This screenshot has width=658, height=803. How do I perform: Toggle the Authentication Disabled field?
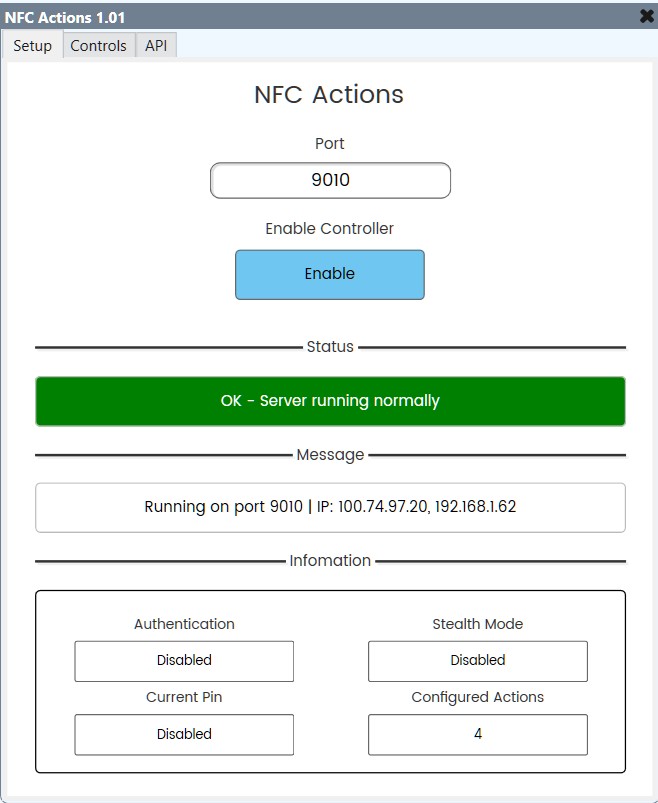[184, 660]
